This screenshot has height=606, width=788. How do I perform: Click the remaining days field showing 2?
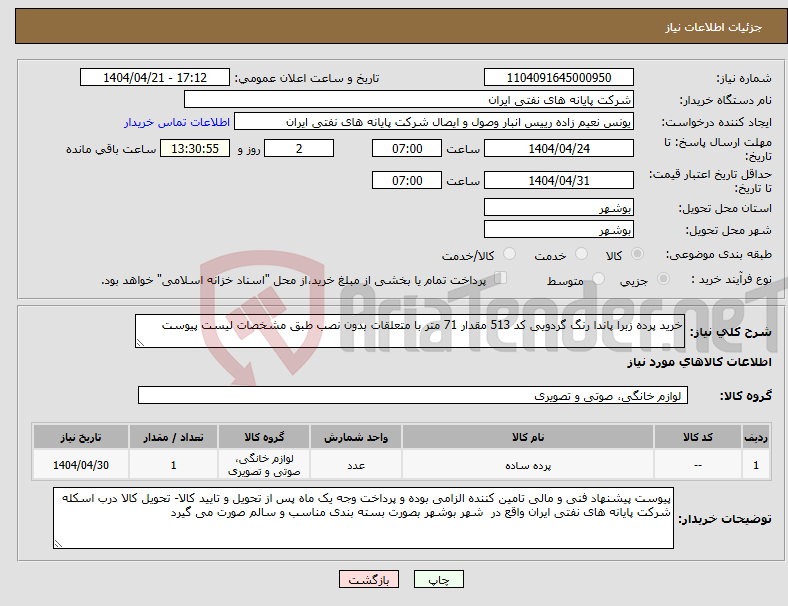coord(299,148)
